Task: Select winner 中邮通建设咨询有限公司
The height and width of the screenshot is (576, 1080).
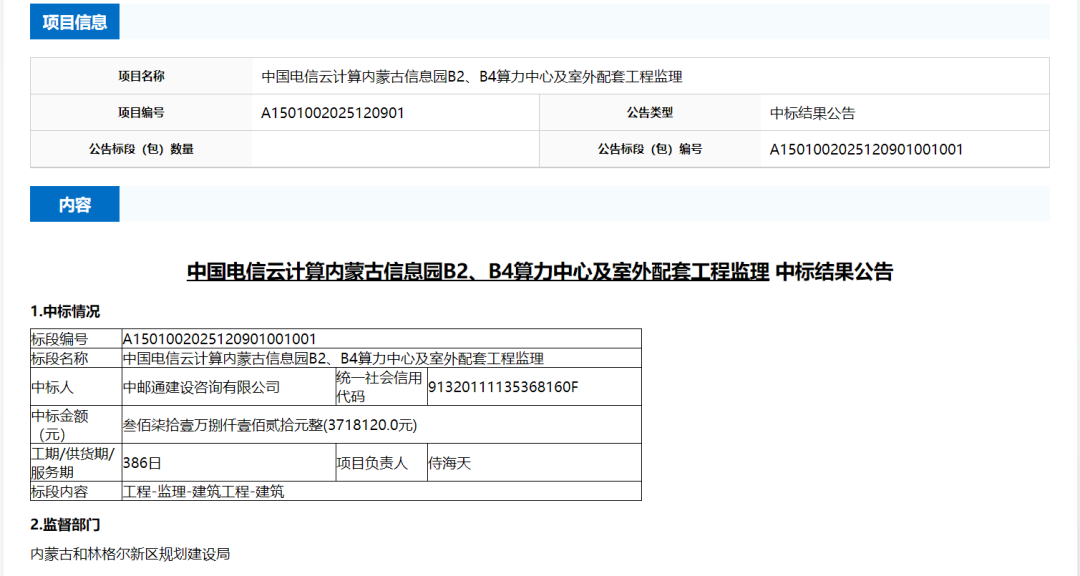Action: [202, 387]
